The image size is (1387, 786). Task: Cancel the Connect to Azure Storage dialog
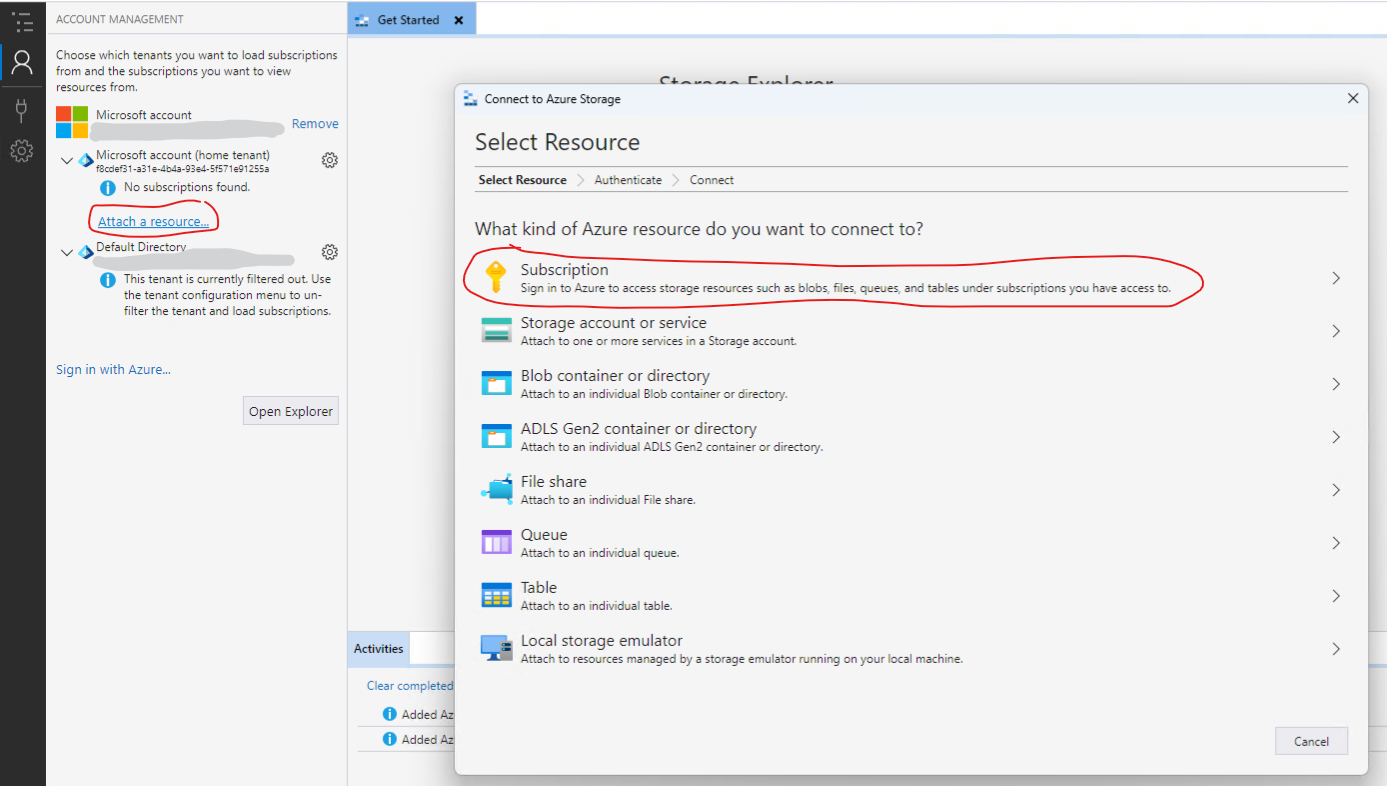(1311, 741)
